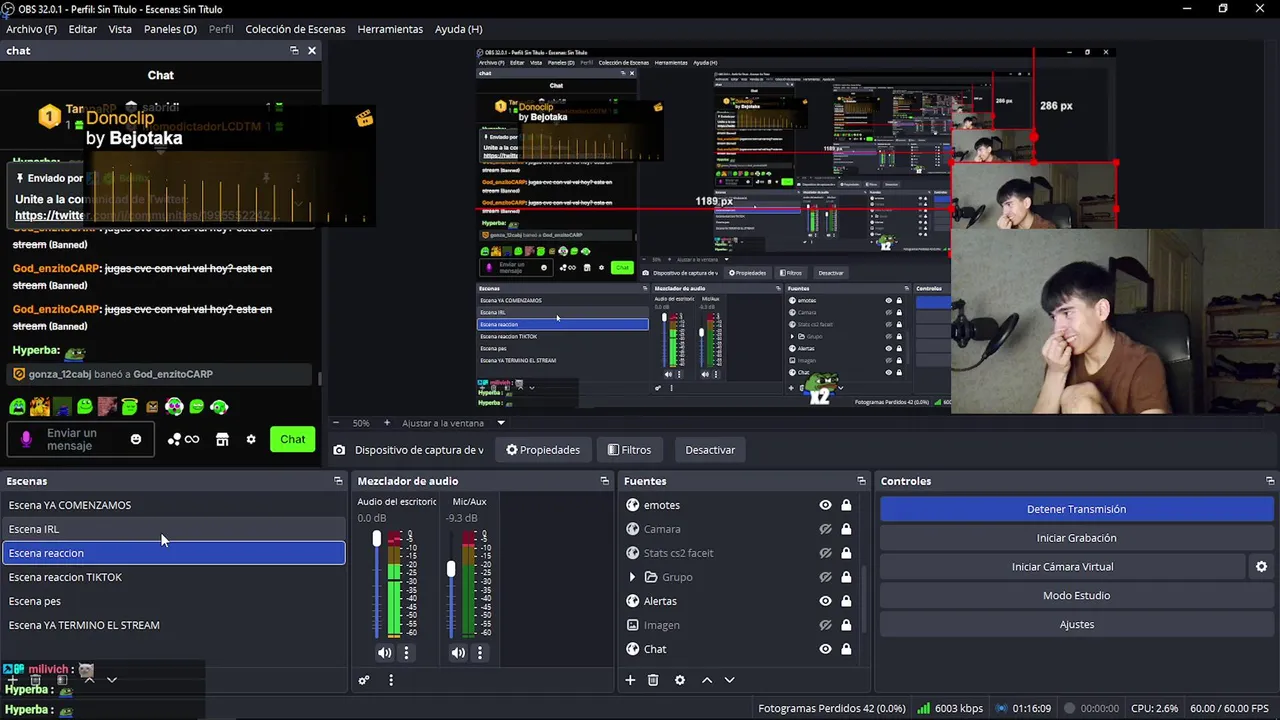The image size is (1280, 720).
Task: Unlock the Chat source
Action: pyautogui.click(x=846, y=649)
